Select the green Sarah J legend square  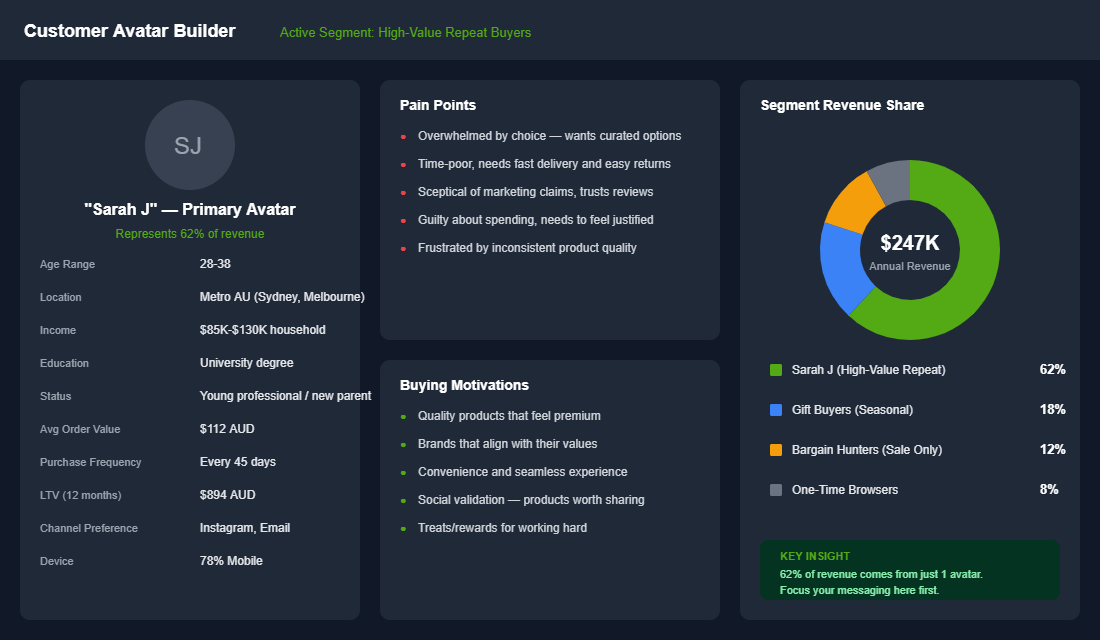click(775, 369)
